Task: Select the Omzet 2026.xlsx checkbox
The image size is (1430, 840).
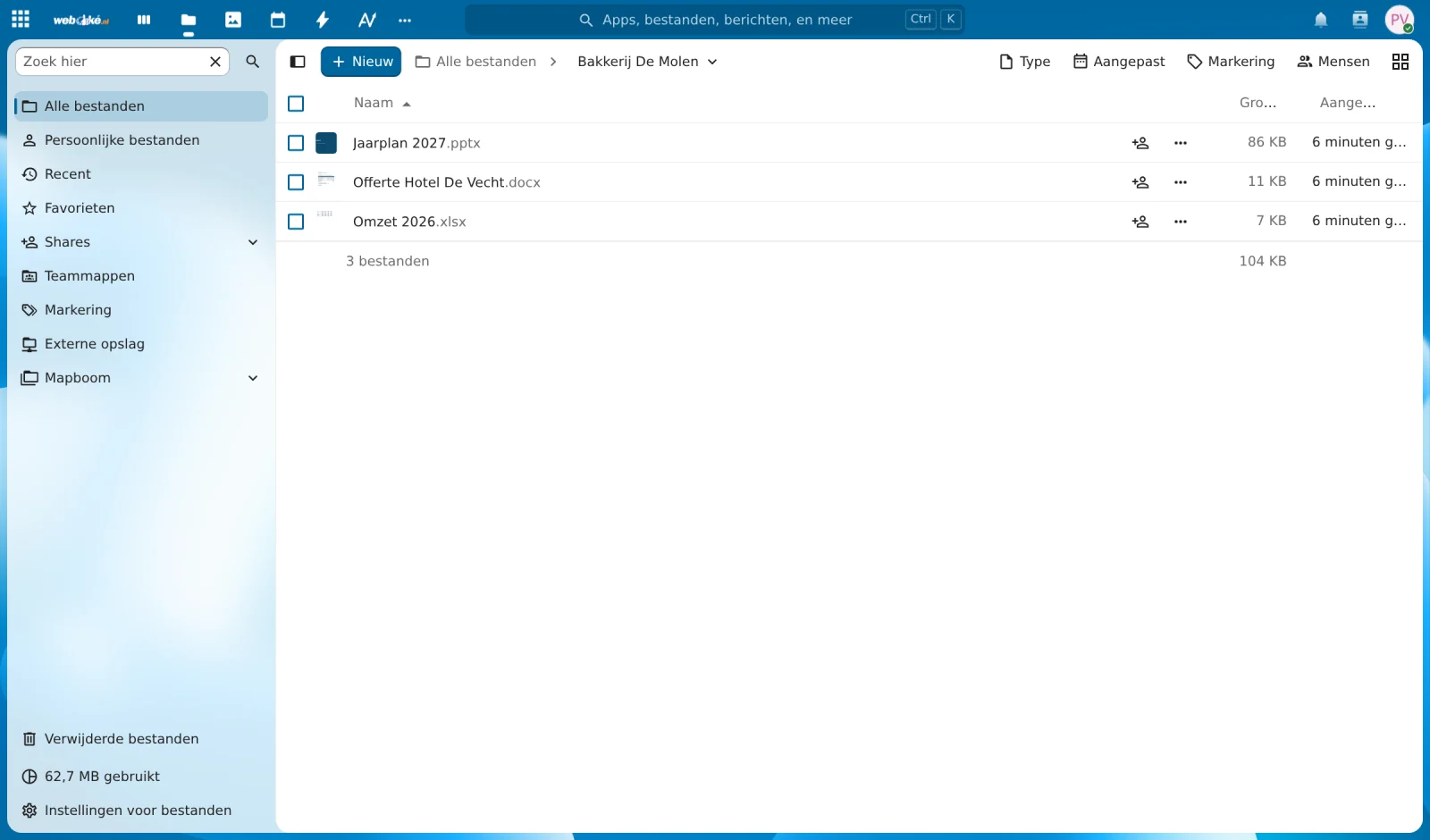Action: pyautogui.click(x=296, y=222)
